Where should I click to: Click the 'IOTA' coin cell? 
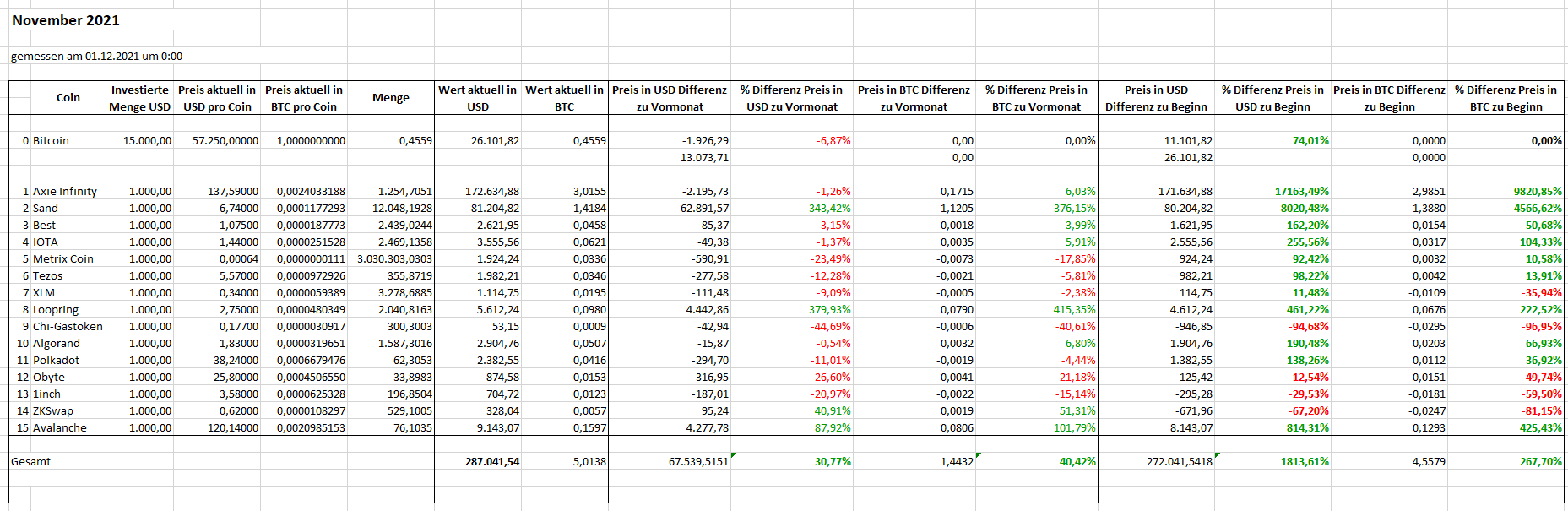(x=46, y=242)
